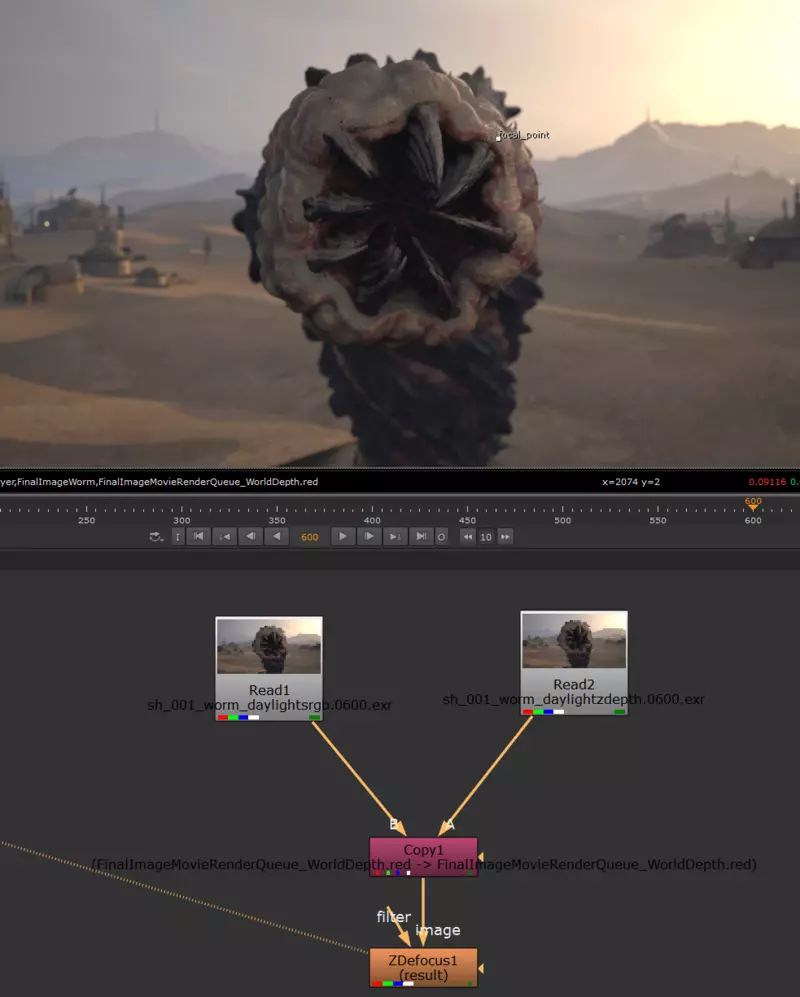The height and width of the screenshot is (997, 800).
Task: Click the arrow on ZDefocus1's right edge
Action: 481,968
